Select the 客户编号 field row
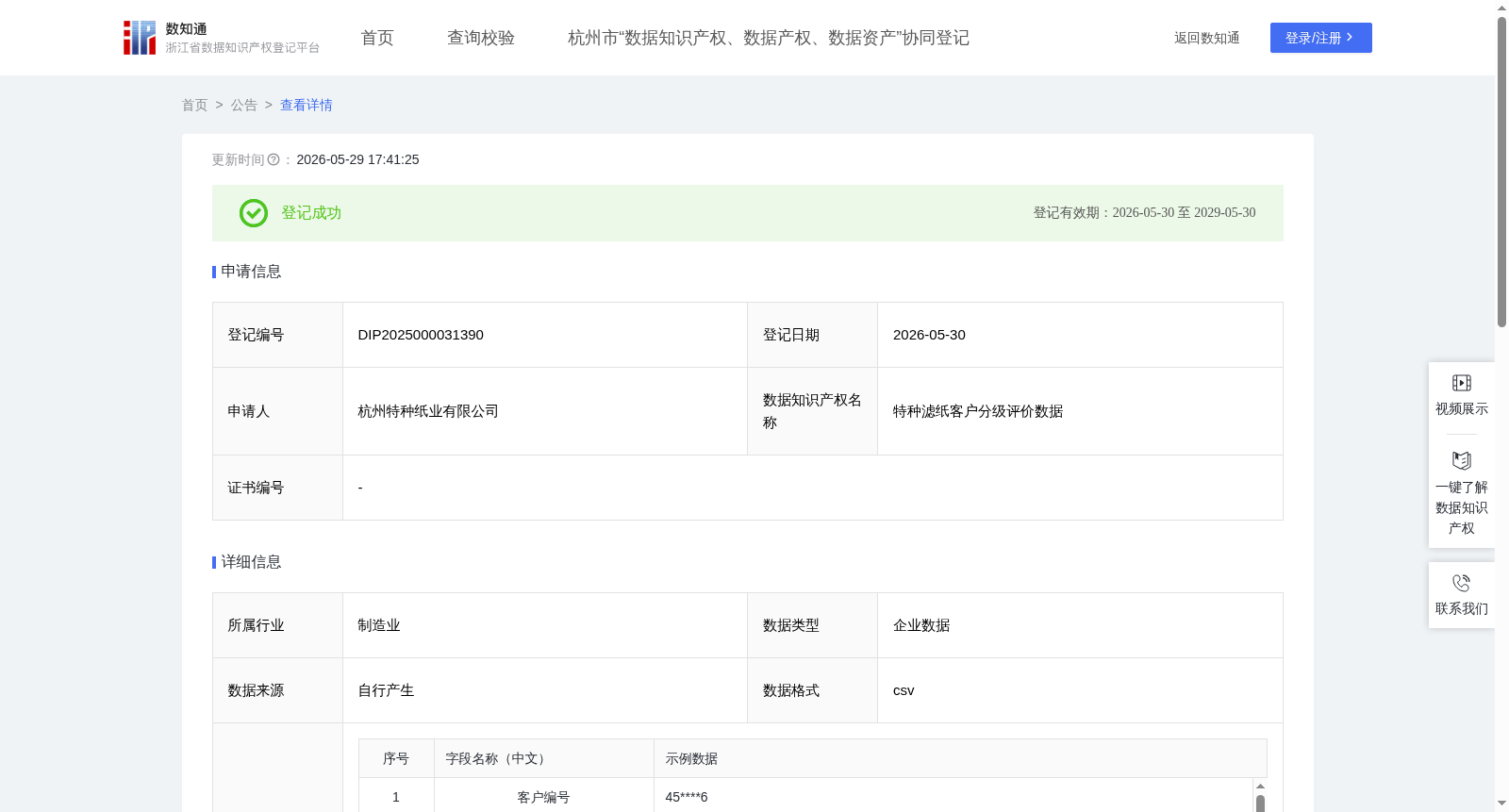 point(807,797)
